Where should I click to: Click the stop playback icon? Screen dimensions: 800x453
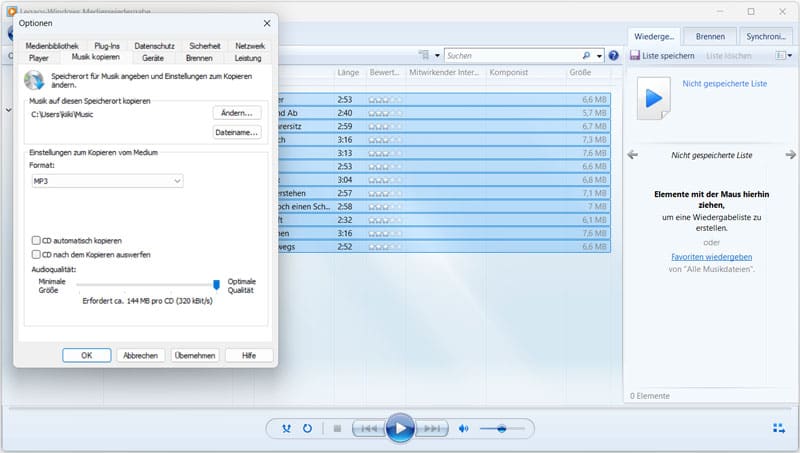click(337, 428)
